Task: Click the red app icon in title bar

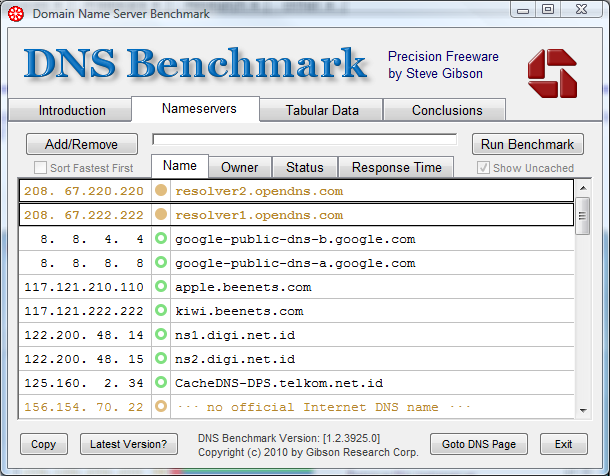Action: [16, 14]
